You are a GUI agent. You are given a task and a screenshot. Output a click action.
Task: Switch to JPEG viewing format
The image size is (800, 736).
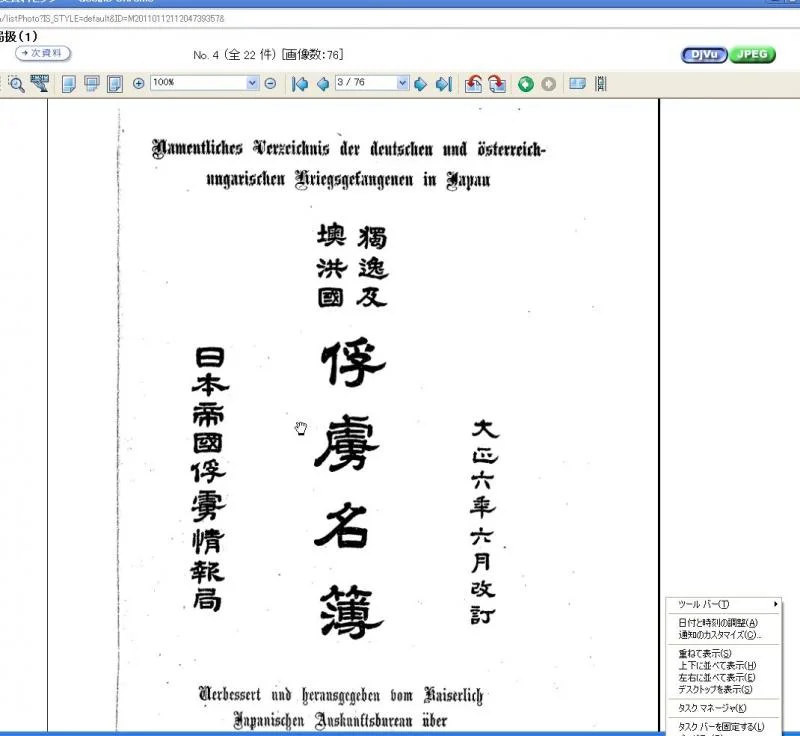[x=753, y=55]
